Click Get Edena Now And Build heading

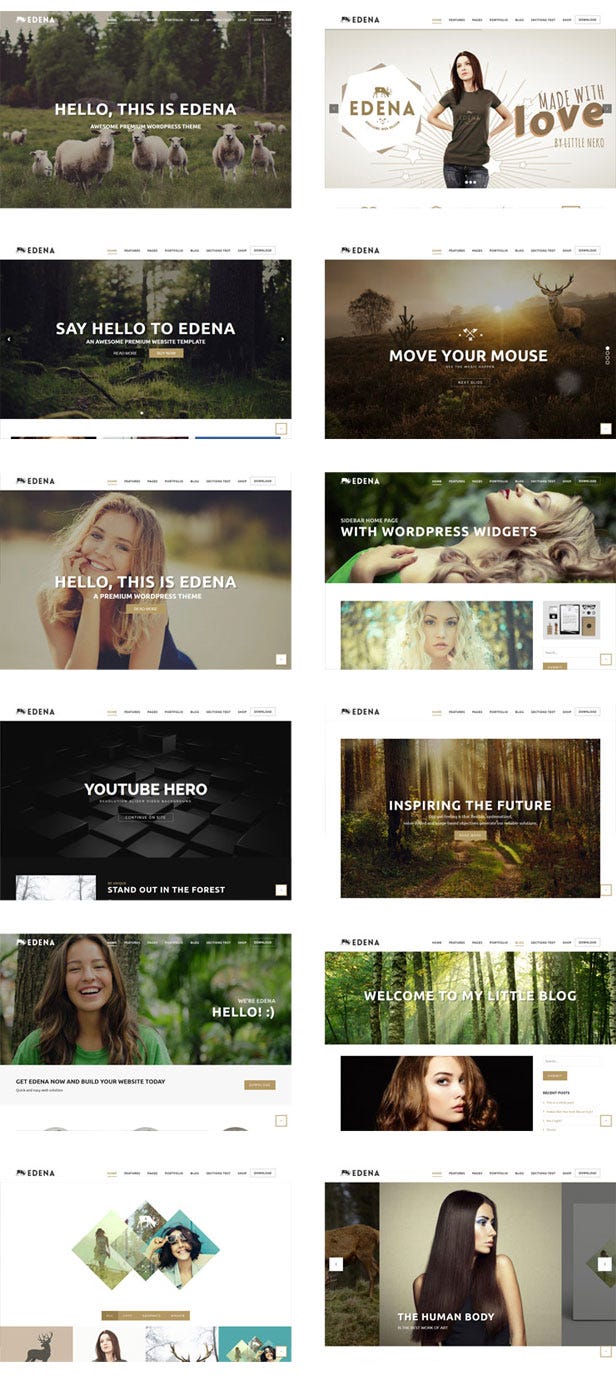coord(91,1081)
